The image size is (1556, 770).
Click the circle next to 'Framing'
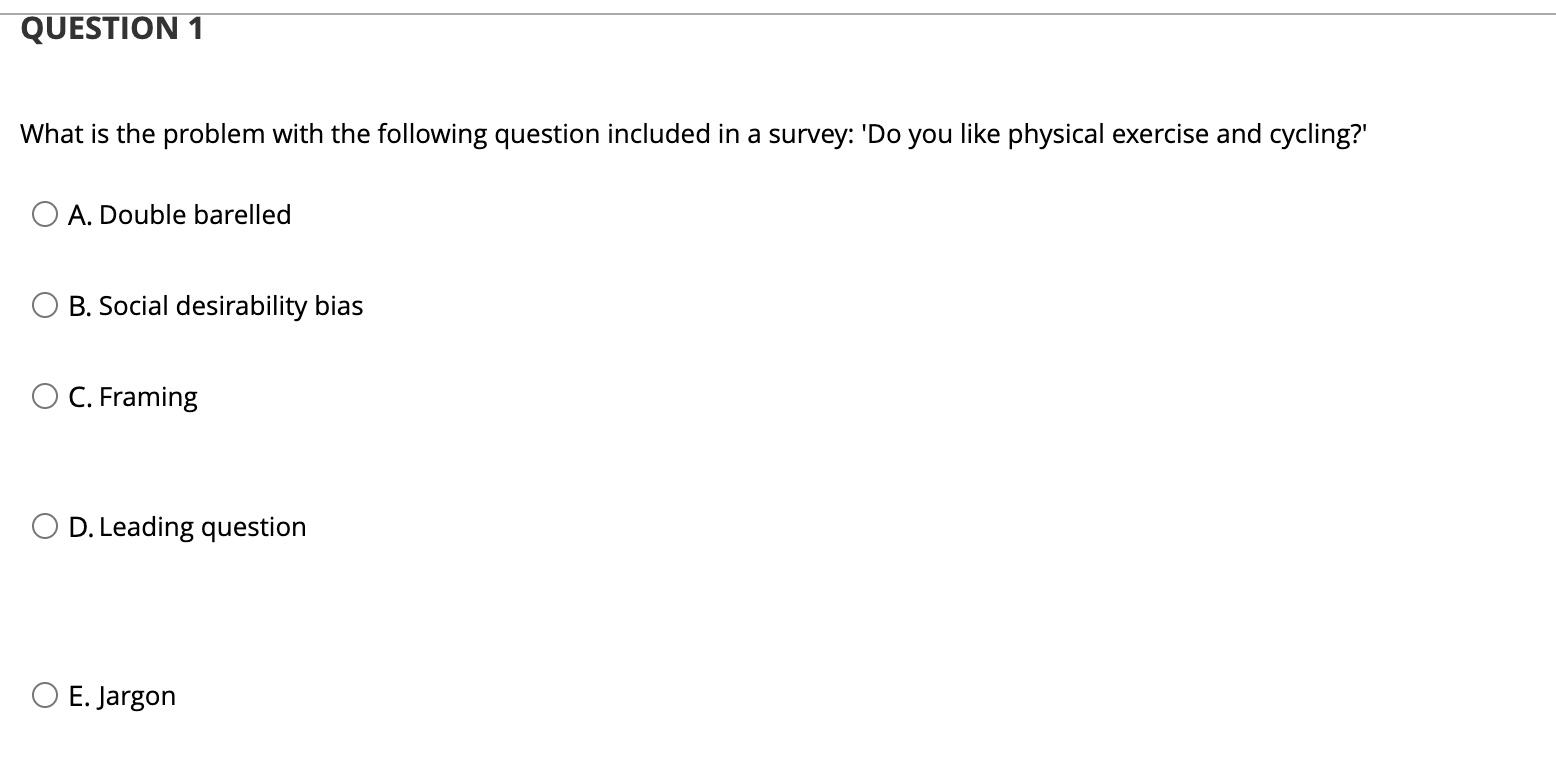point(44,395)
